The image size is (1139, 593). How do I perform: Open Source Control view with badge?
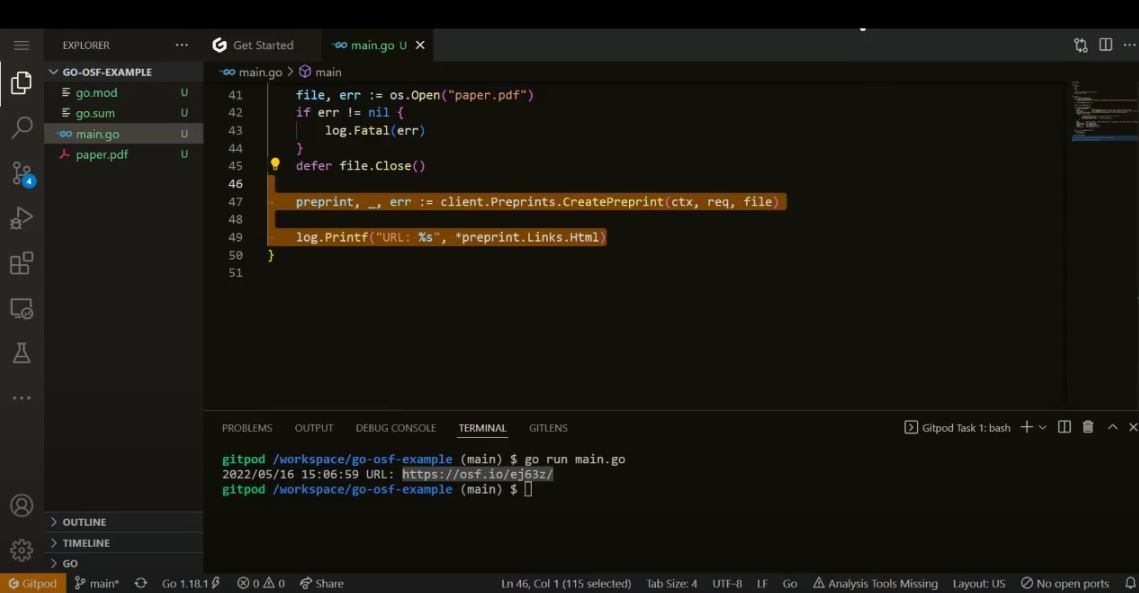click(x=22, y=174)
